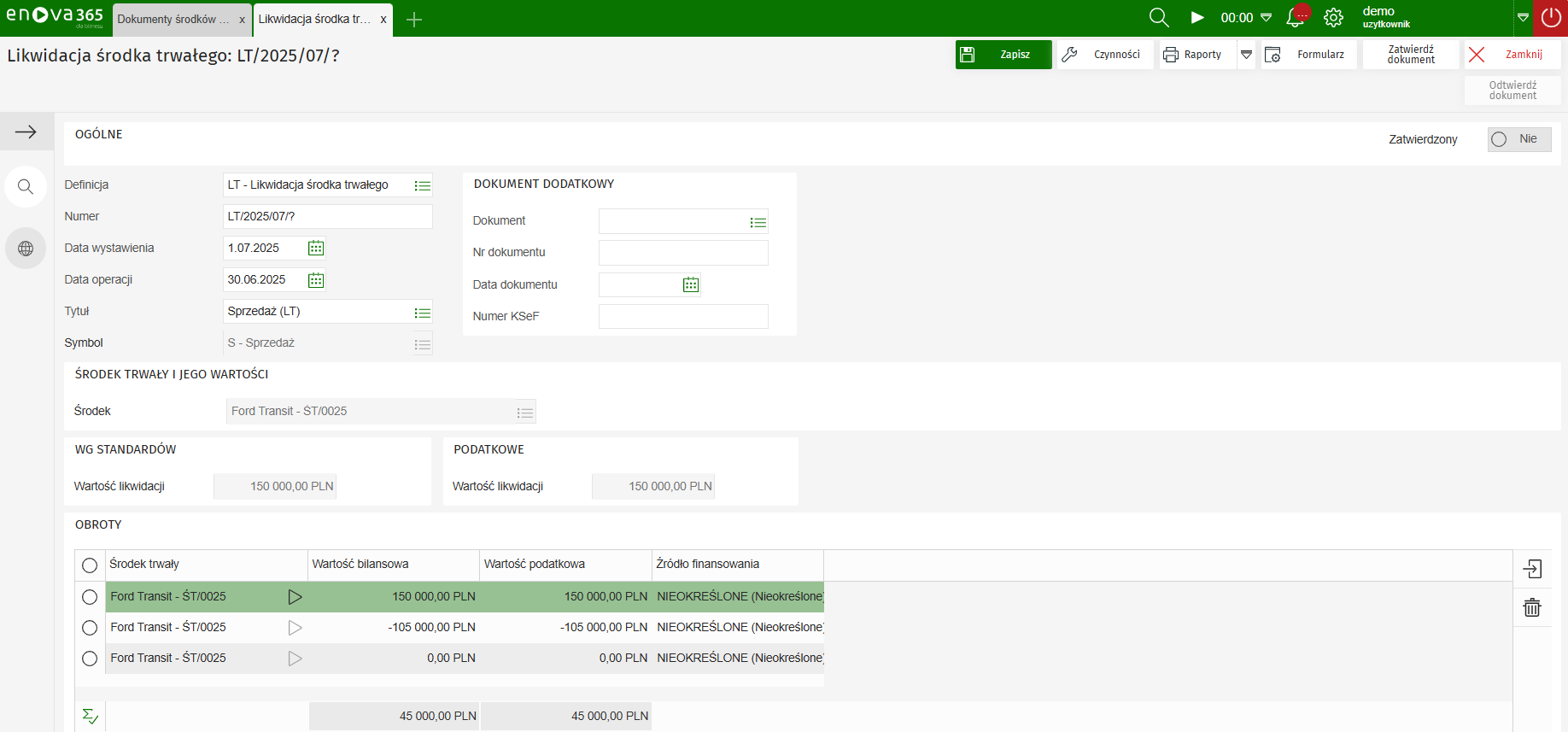Open the Definicja list dropdown
Screen dimensions: 1568x732
click(x=422, y=186)
